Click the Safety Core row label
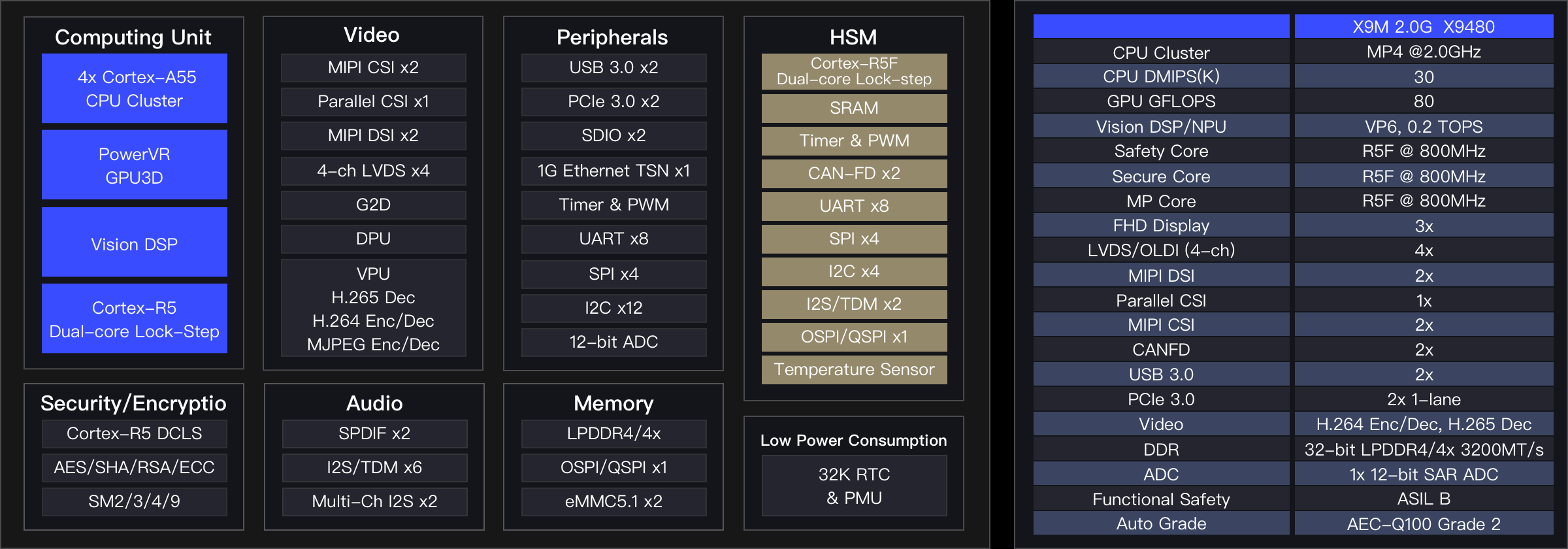This screenshot has width=1568, height=549. (x=1161, y=151)
